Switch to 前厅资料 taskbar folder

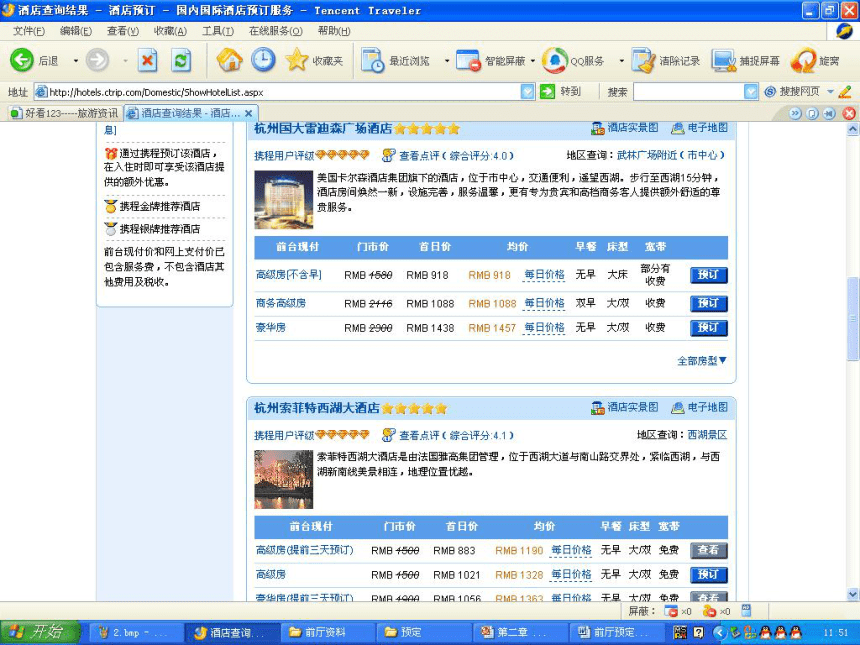point(329,632)
